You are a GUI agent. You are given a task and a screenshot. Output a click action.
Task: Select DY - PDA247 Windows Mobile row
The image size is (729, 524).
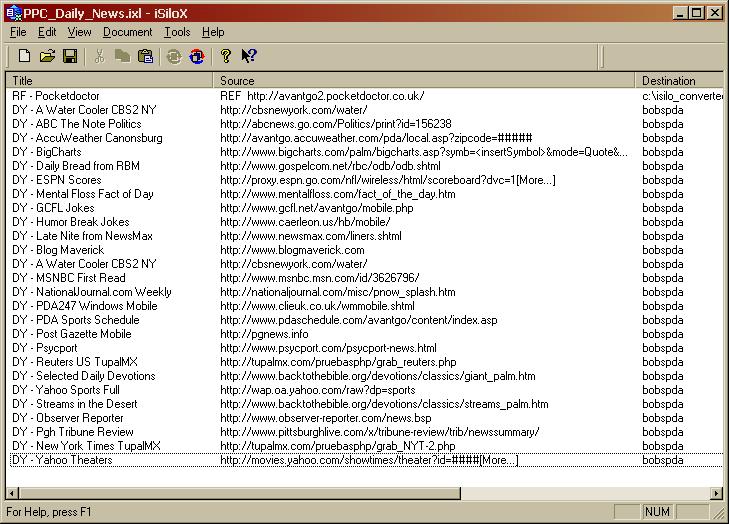click(366, 305)
